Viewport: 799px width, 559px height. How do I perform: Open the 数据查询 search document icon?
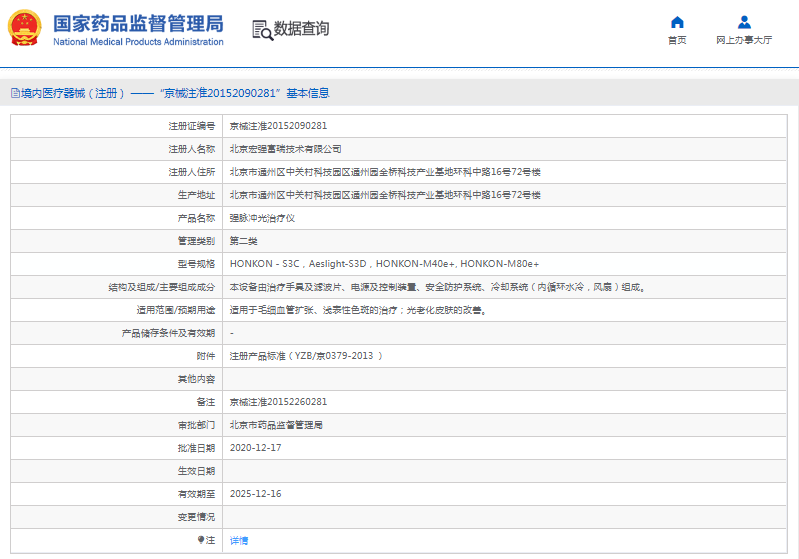[x=262, y=30]
